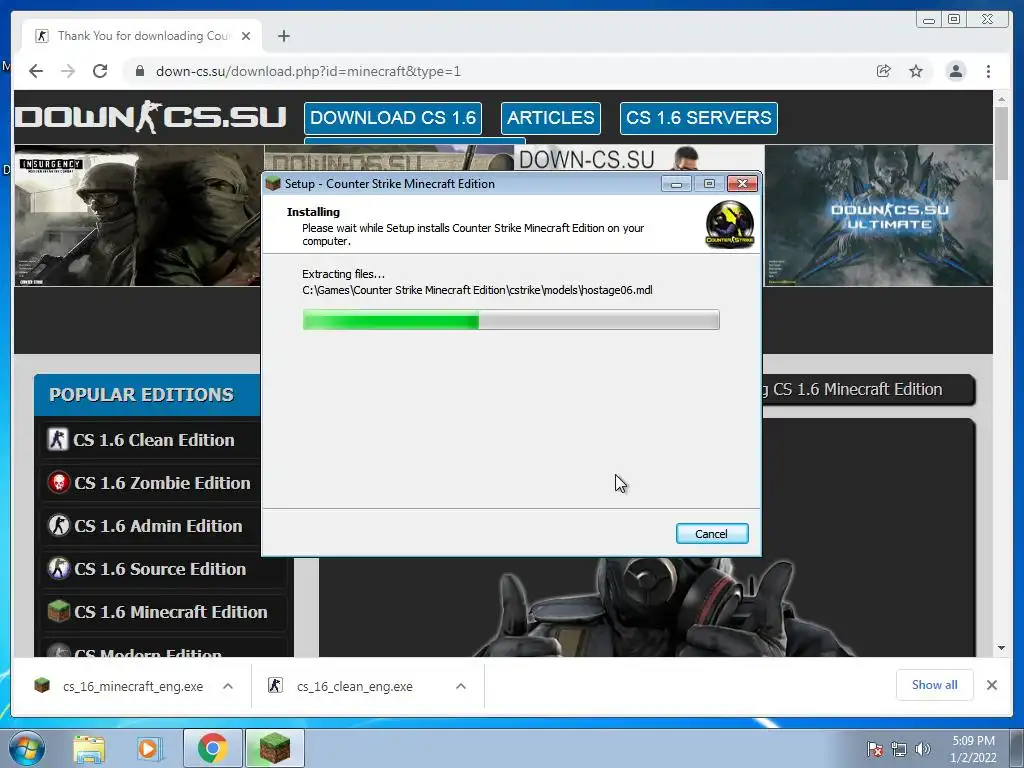This screenshot has width=1024, height=768.
Task: Open the CS 1.6 Zombie Edition link
Action: click(162, 483)
